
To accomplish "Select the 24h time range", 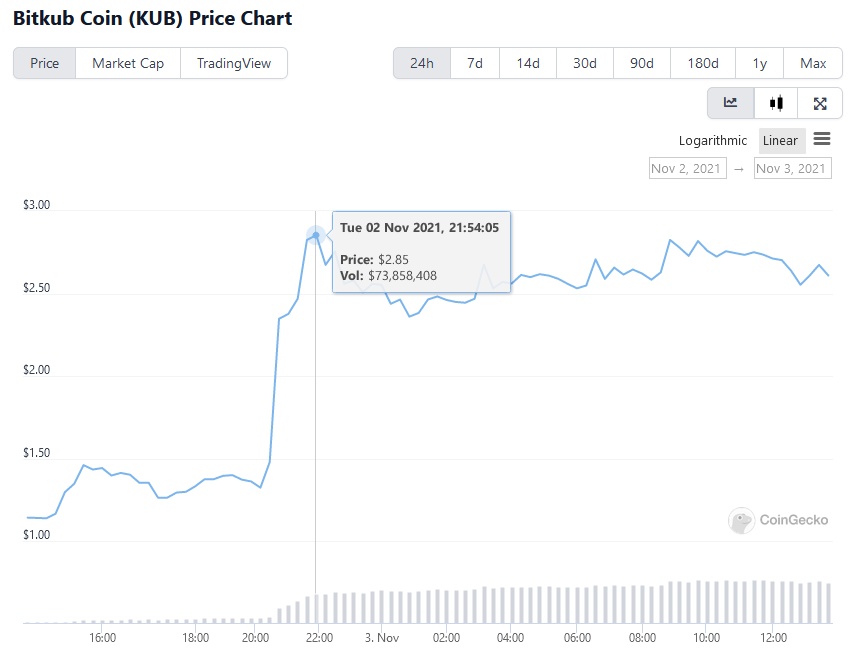I will 422,63.
